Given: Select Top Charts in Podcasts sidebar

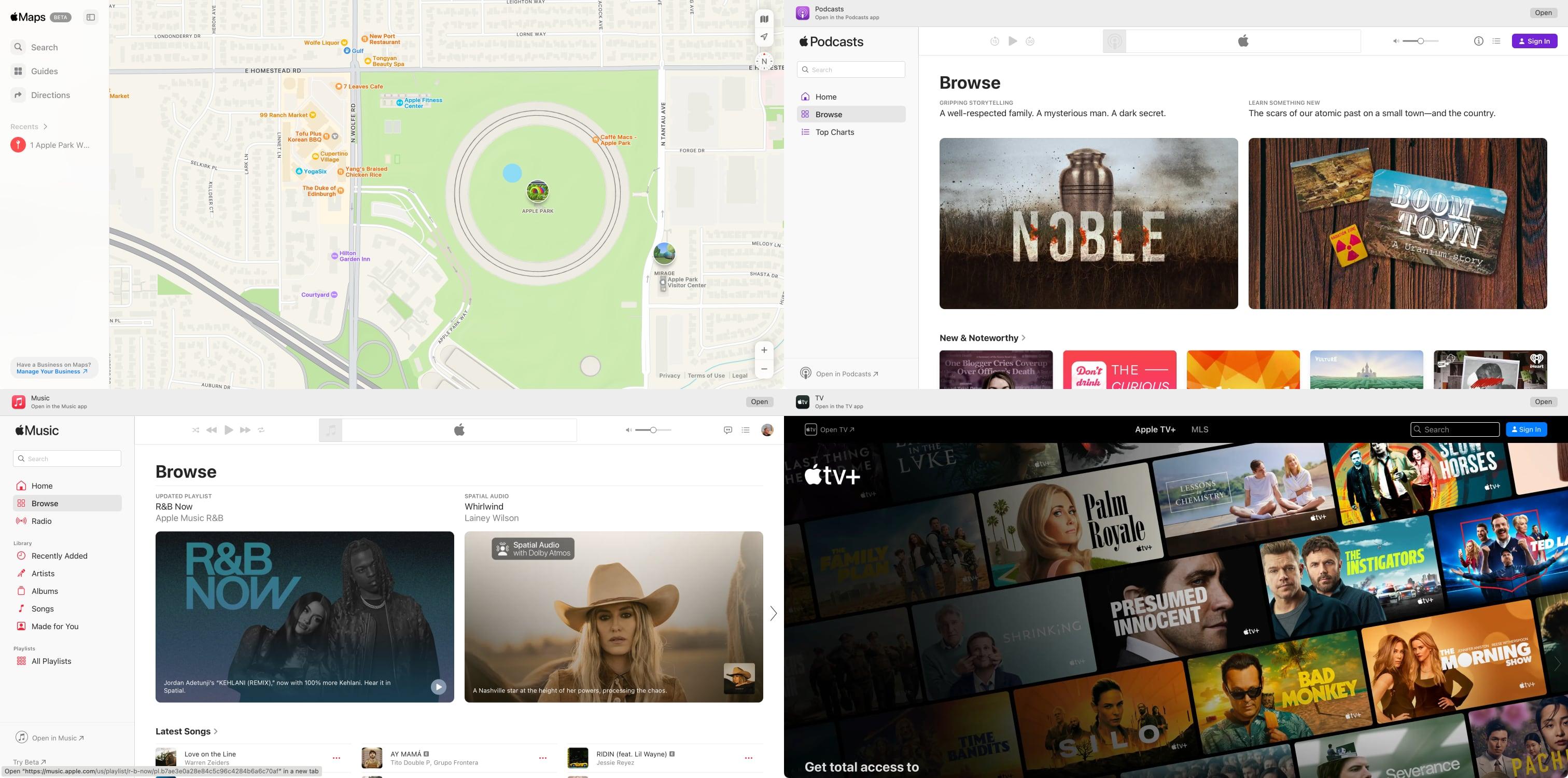Looking at the screenshot, I should 851,132.
